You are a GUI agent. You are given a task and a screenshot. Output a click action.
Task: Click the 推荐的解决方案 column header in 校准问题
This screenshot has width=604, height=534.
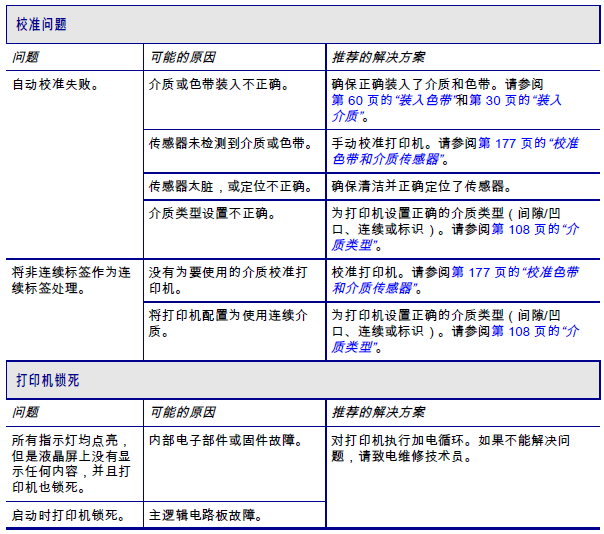click(463, 57)
